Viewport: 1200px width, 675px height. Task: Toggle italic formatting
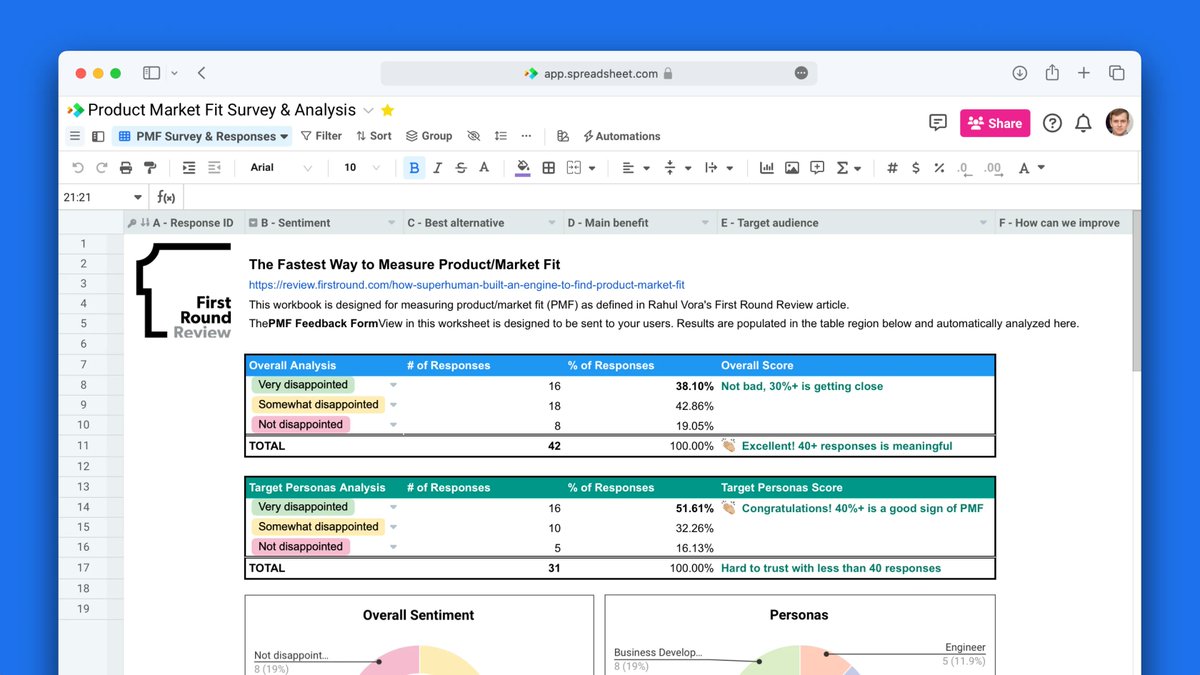pos(437,168)
